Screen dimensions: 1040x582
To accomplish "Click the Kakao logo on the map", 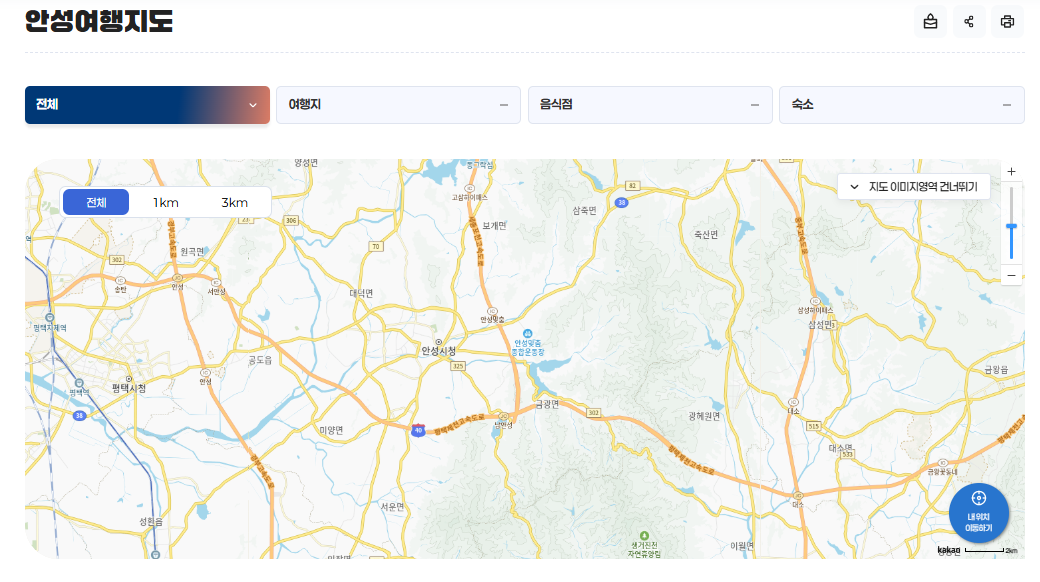I will 948,550.
